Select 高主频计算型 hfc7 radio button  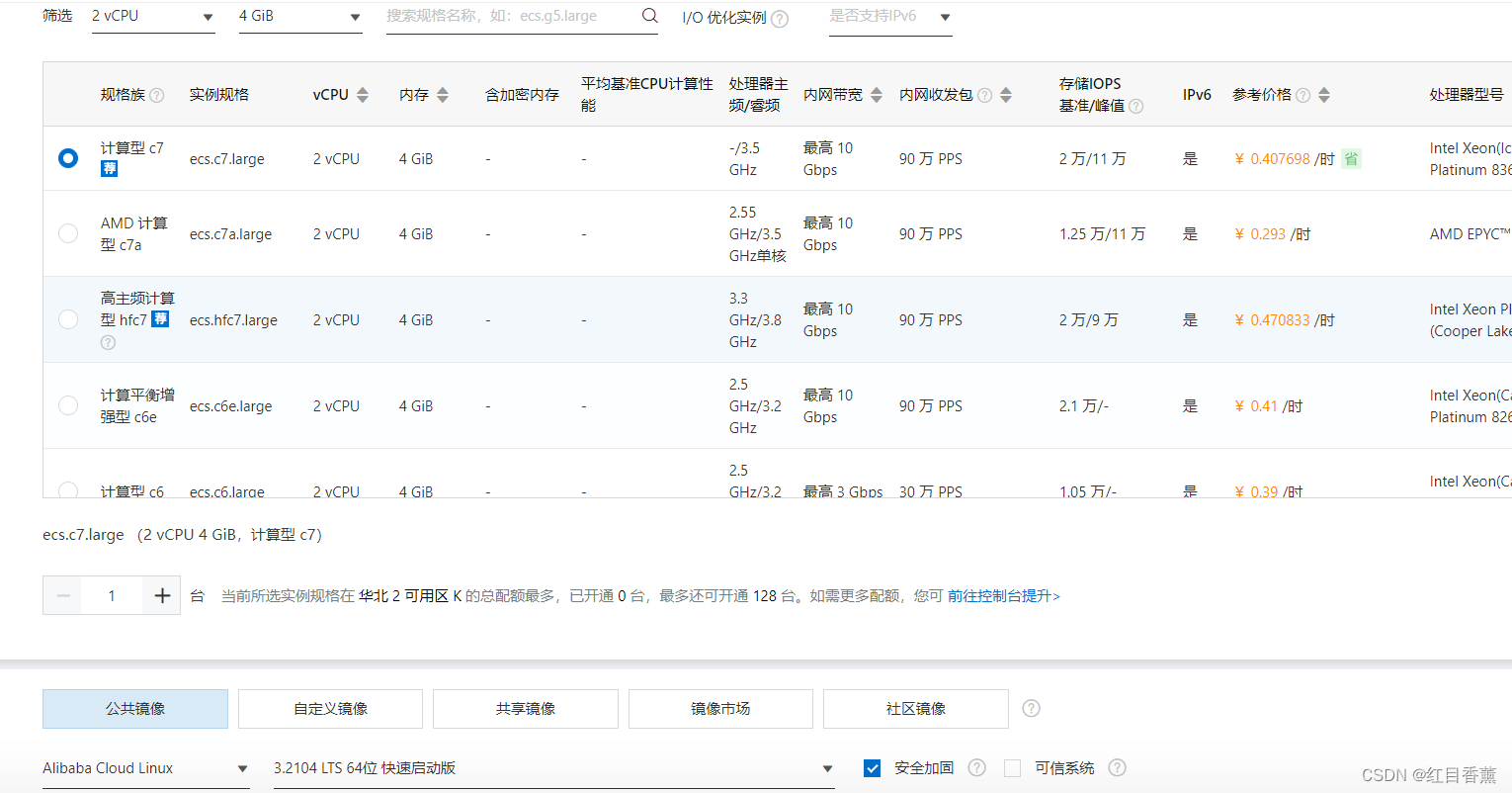point(68,319)
